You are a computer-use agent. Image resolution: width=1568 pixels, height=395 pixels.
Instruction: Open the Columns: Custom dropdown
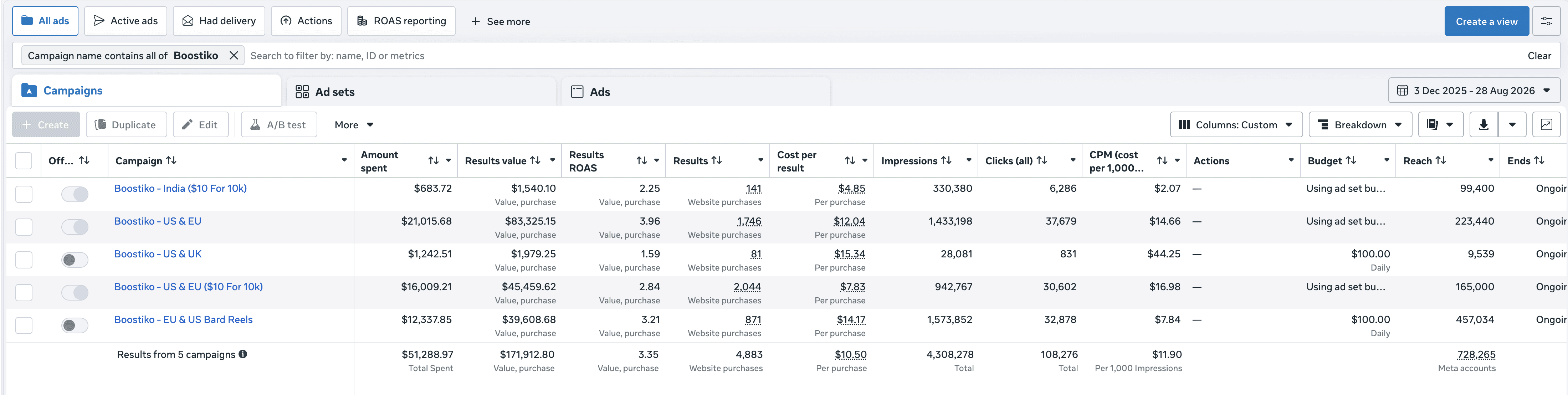click(x=1236, y=125)
